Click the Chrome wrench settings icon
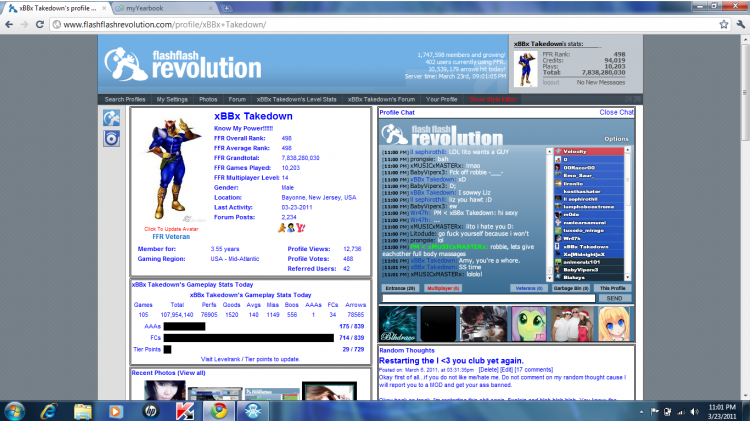 pos(740,24)
